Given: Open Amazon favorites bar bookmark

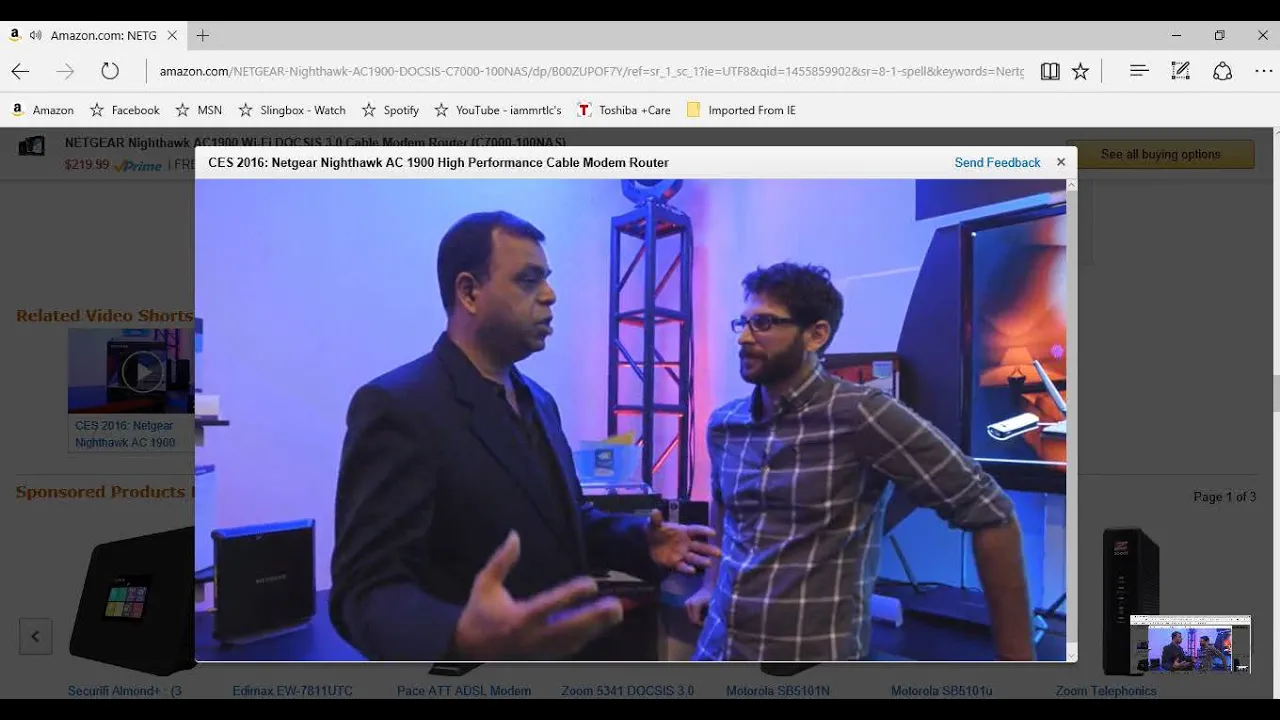Looking at the screenshot, I should pyautogui.click(x=42, y=110).
